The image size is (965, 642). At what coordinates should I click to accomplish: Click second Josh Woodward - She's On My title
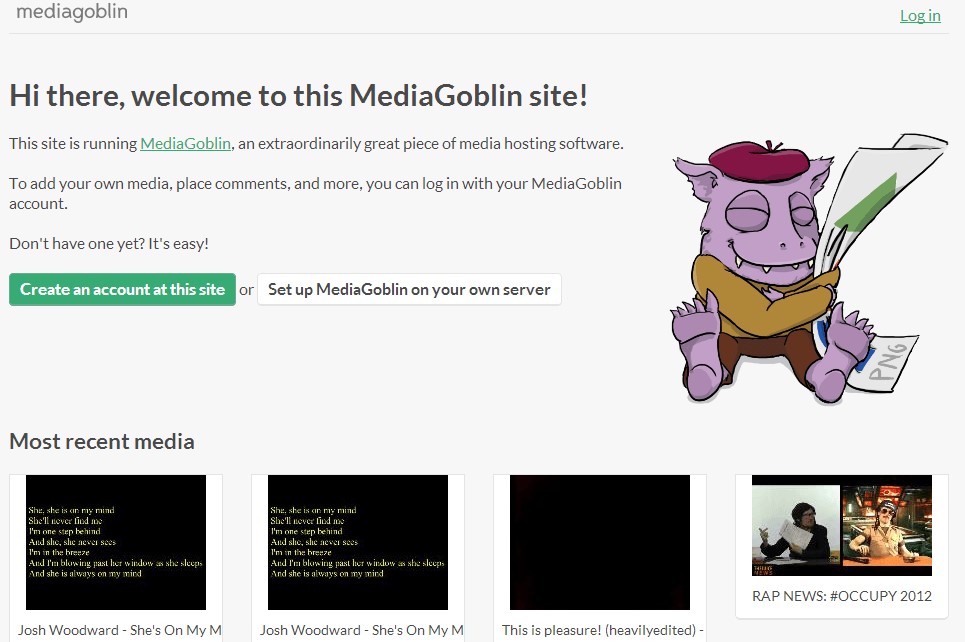[361, 630]
